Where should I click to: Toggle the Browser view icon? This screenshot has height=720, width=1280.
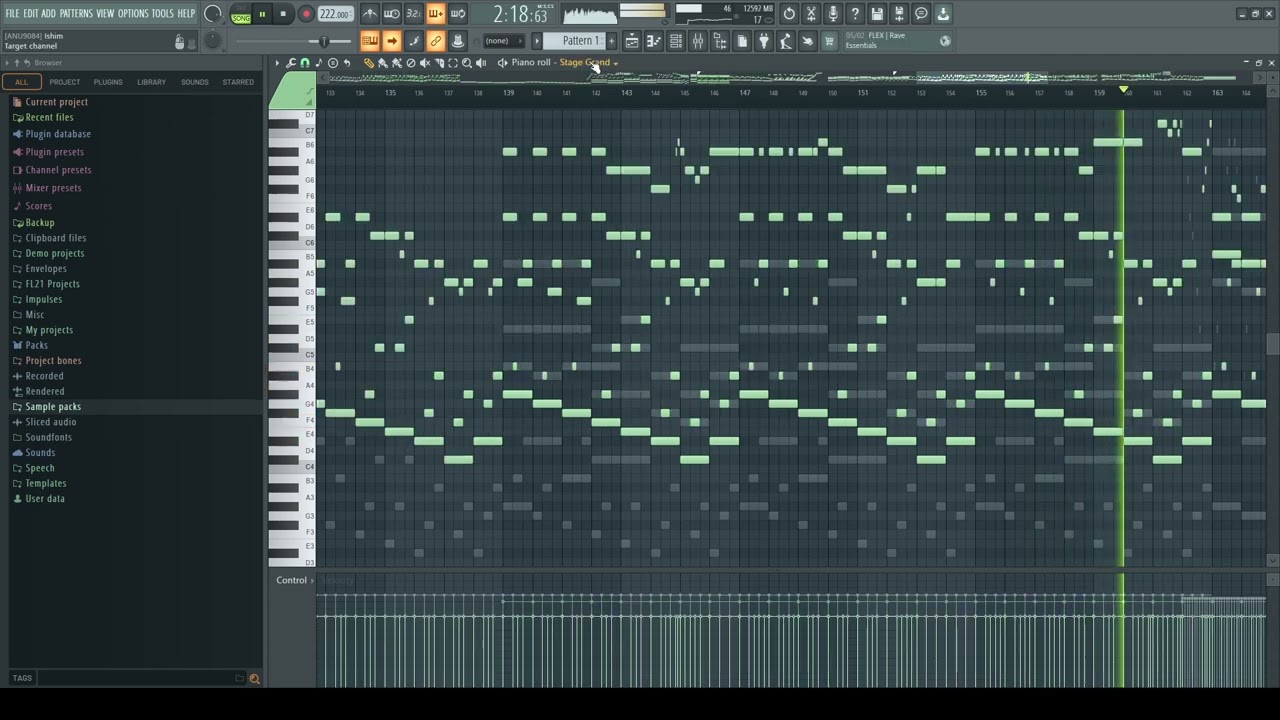point(720,41)
